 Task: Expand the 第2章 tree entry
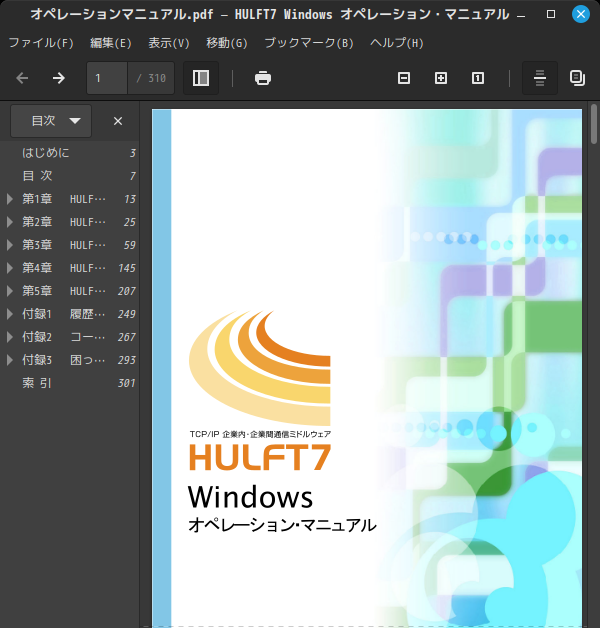point(10,222)
